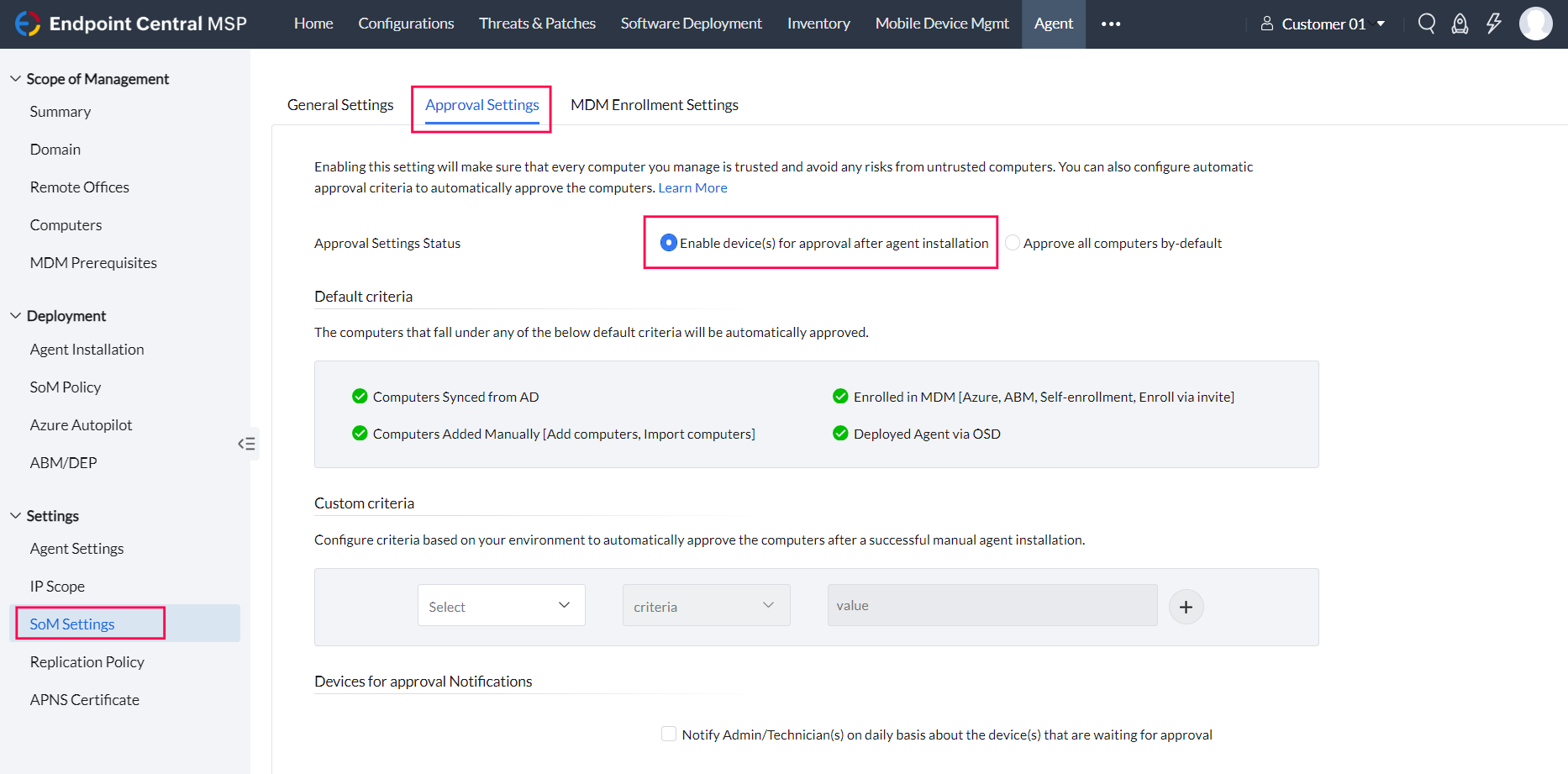
Task: Open Threats & Patches menu
Action: (x=537, y=24)
